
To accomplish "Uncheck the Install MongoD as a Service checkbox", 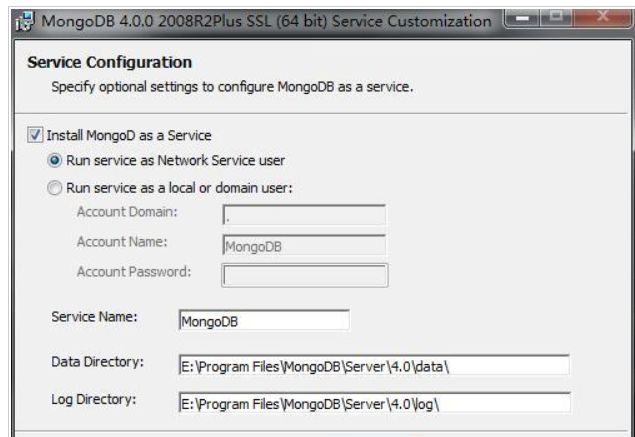I will click(35, 135).
